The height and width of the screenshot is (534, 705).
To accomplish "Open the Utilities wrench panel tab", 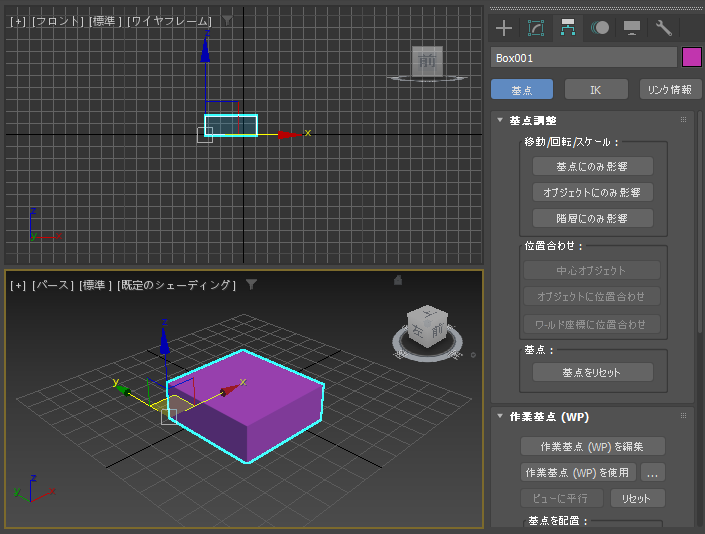I will click(x=664, y=28).
